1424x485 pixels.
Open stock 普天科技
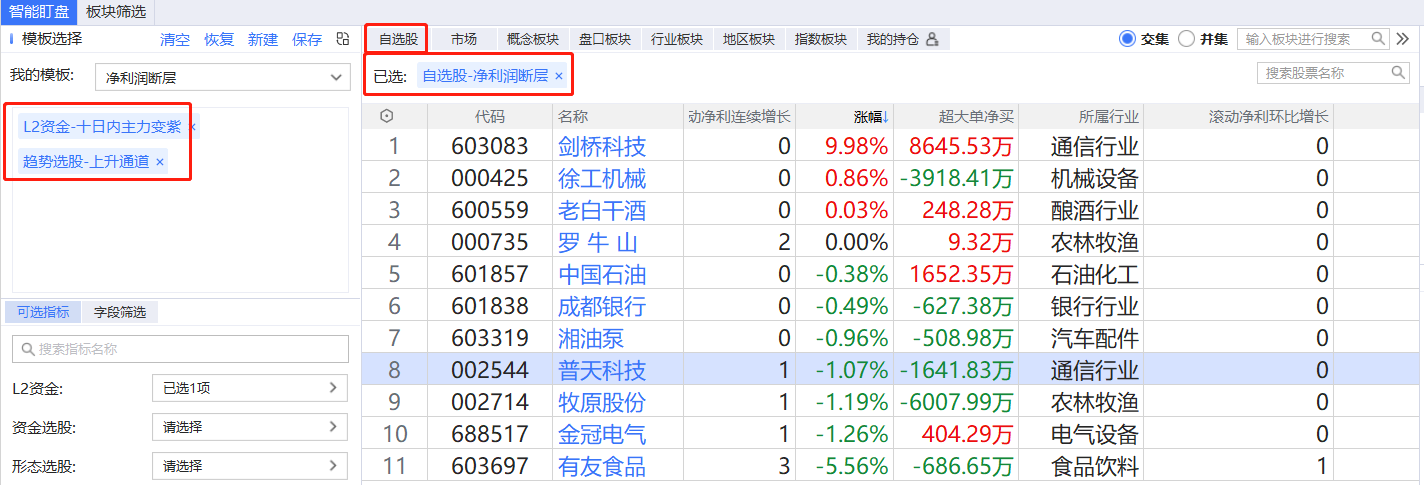coord(602,371)
